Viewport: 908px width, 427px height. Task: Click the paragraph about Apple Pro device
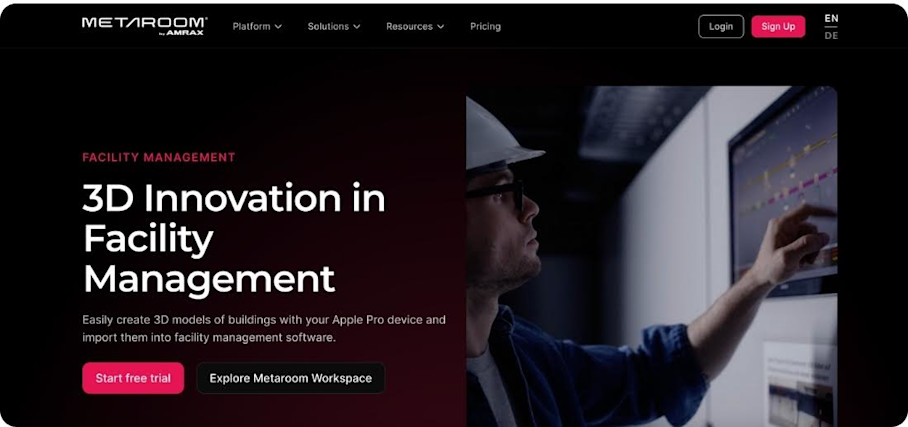click(x=264, y=329)
